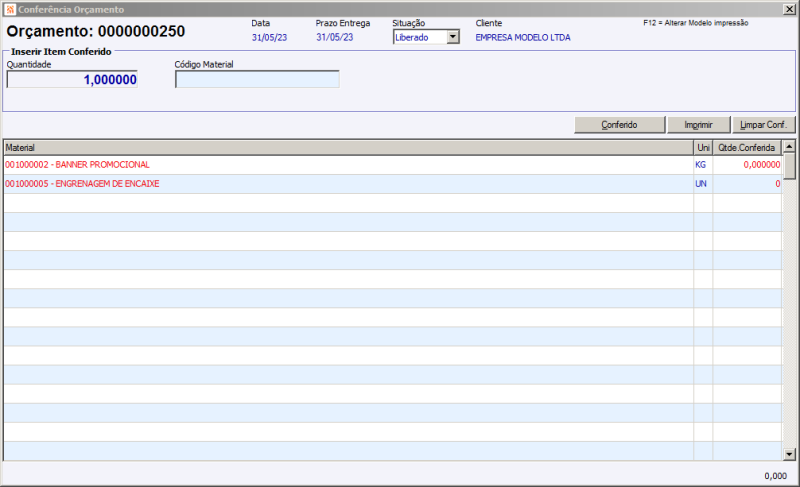Close the Conferência Orçamento window
Image resolution: width=800 pixels, height=487 pixels.
pyautogui.click(x=789, y=9)
